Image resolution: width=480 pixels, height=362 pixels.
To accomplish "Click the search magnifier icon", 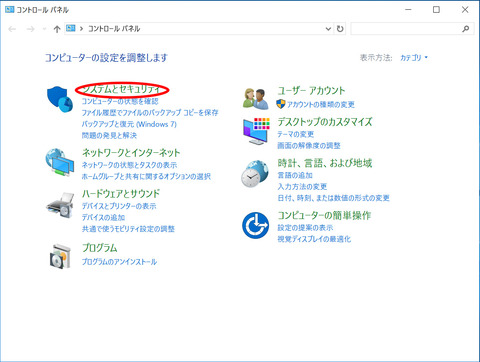I will click(466, 29).
